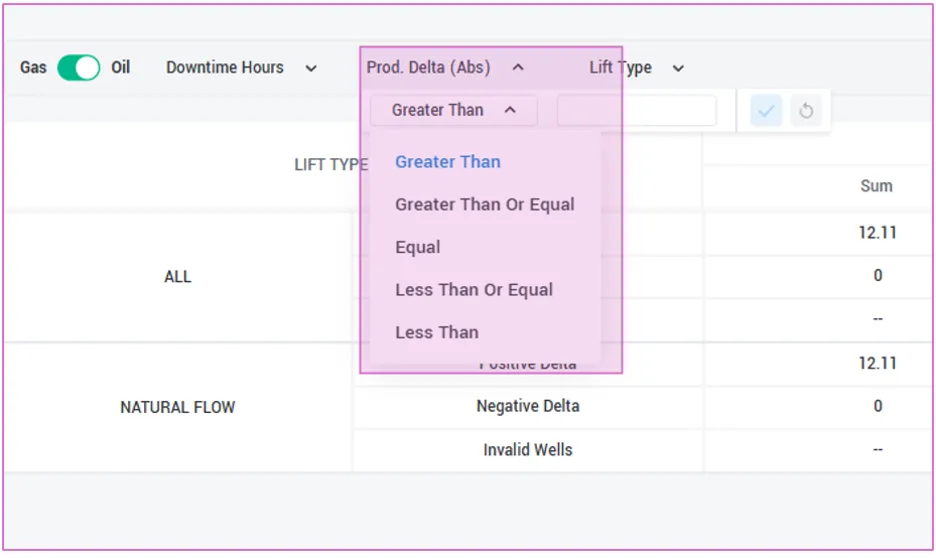
Task: Click the circular reset arrow icon
Action: [x=806, y=110]
